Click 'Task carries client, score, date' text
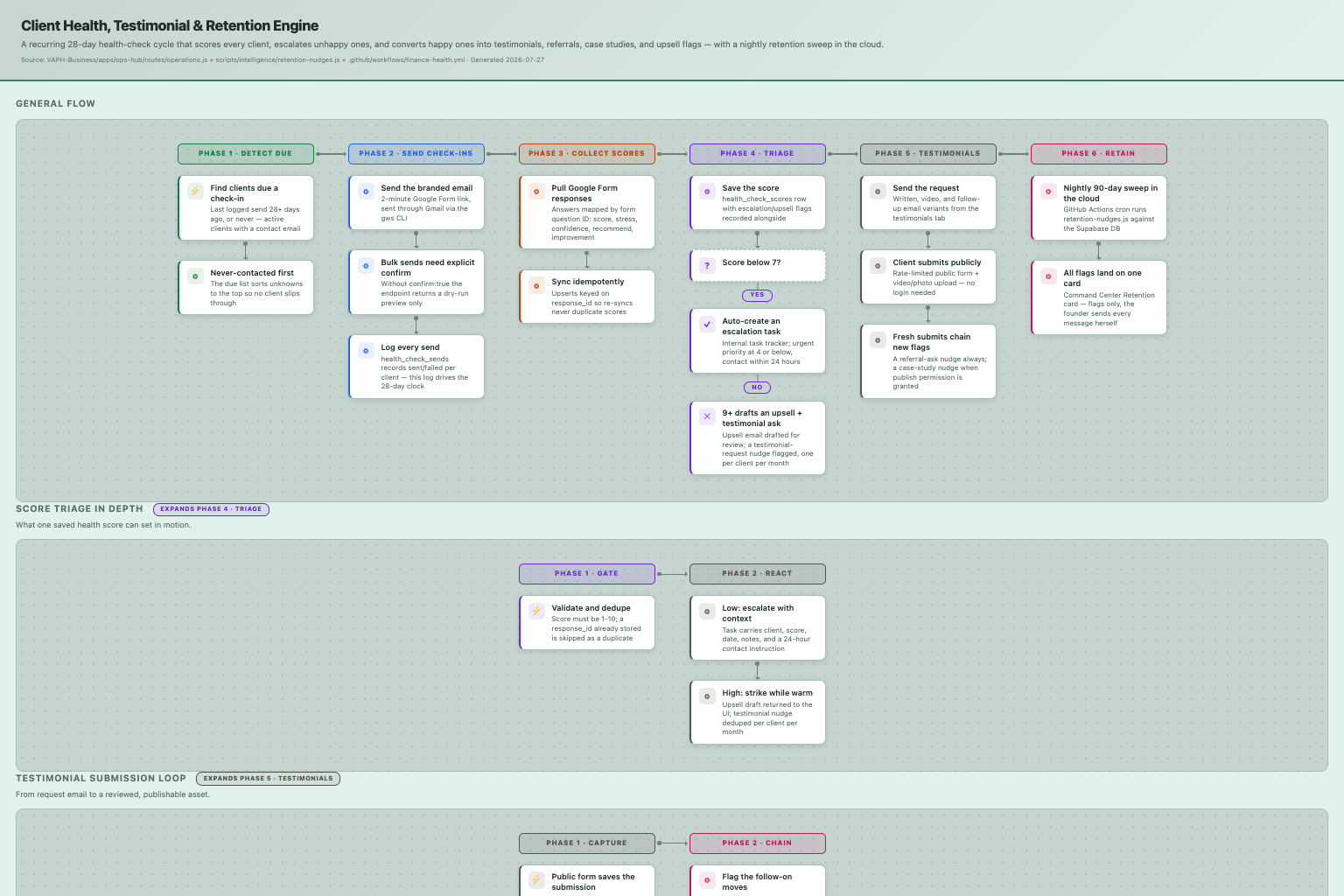The height and width of the screenshot is (896, 1344). point(766,640)
